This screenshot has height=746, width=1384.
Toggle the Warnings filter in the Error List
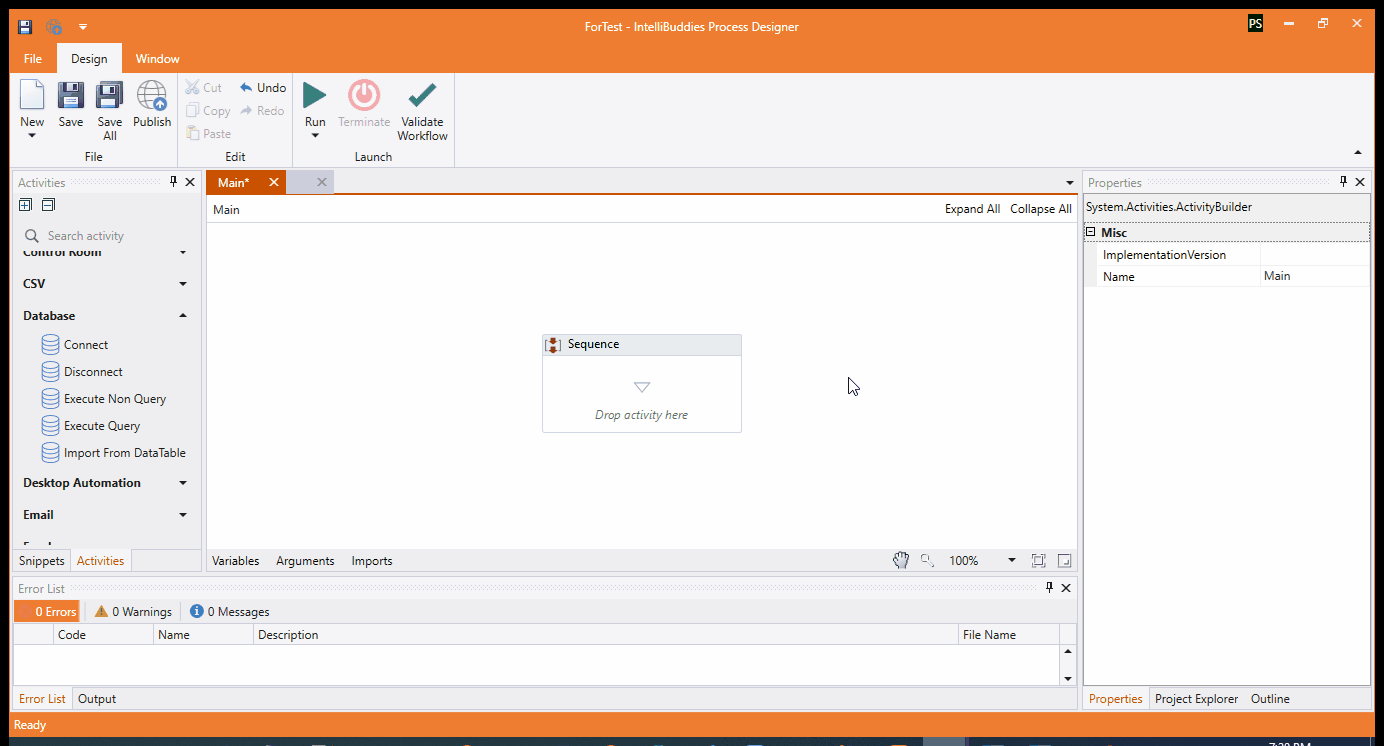(x=131, y=610)
